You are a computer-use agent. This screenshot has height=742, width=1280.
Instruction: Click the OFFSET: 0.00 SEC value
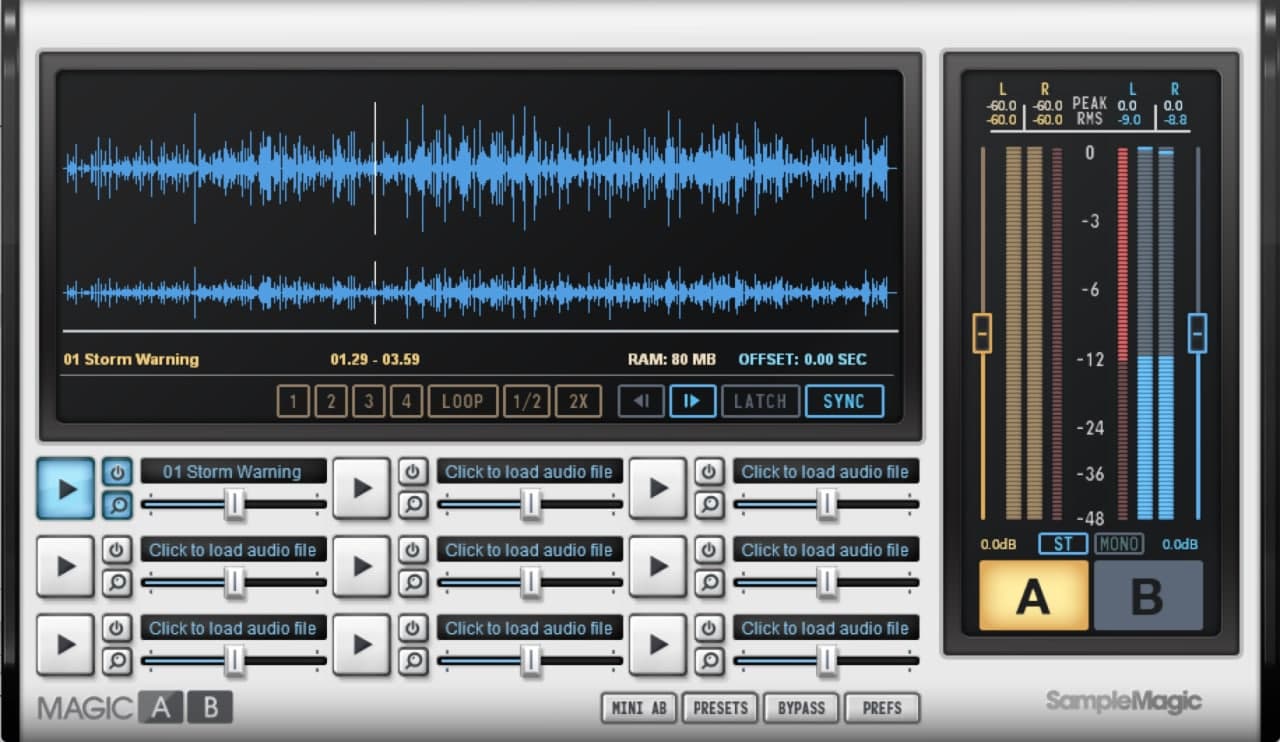pos(803,359)
